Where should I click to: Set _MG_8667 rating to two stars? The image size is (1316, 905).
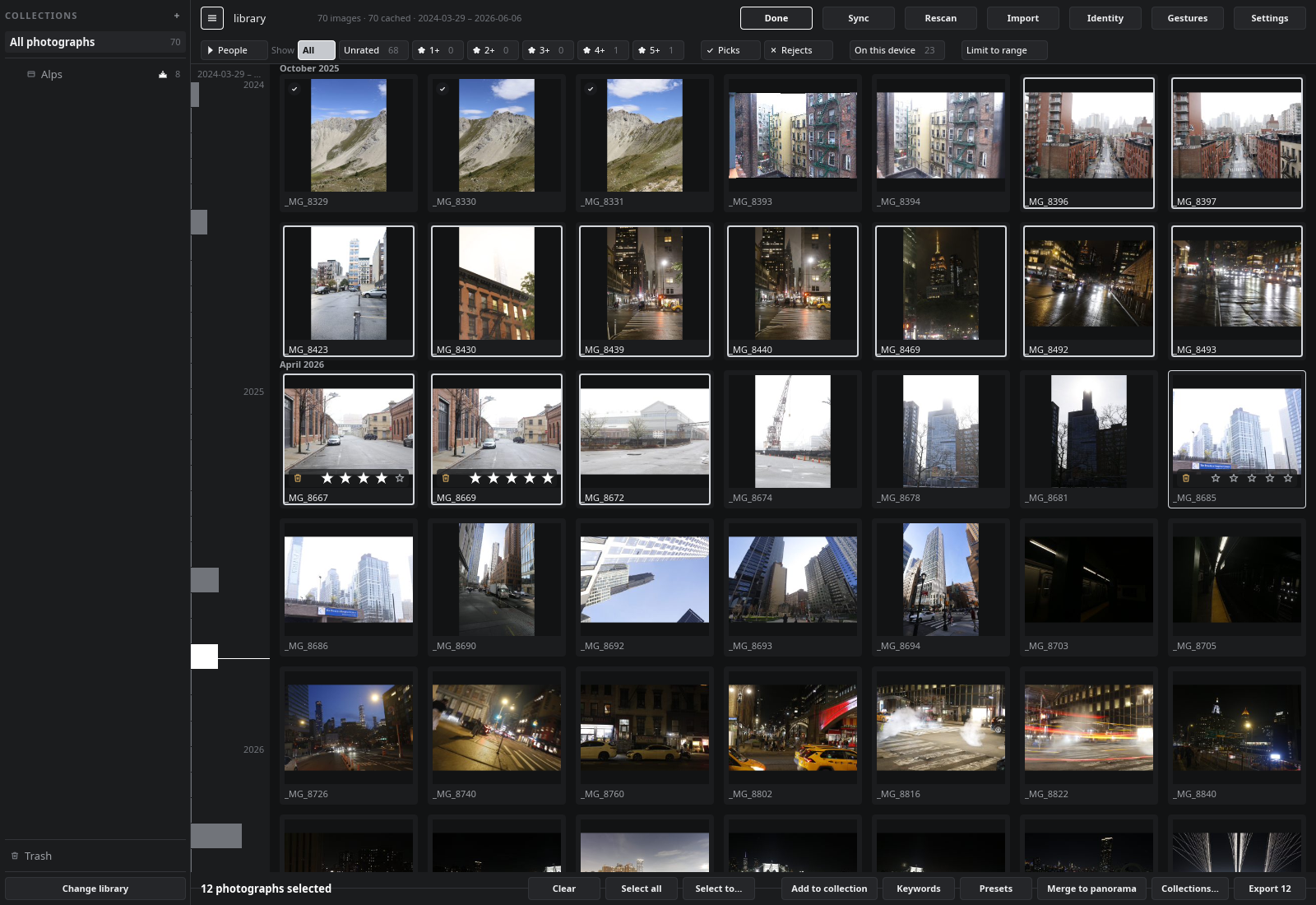[345, 478]
